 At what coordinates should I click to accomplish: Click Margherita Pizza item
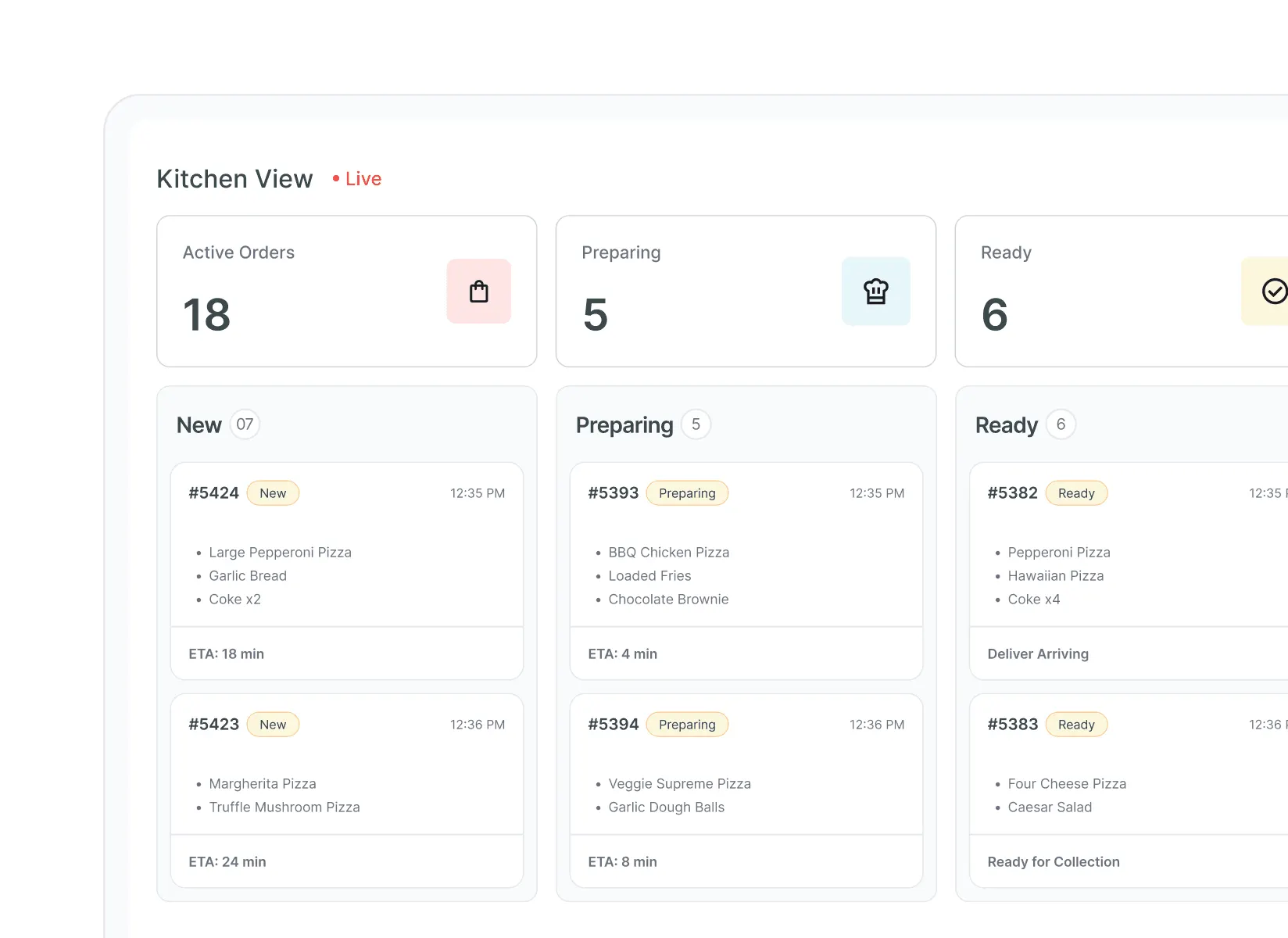(263, 784)
